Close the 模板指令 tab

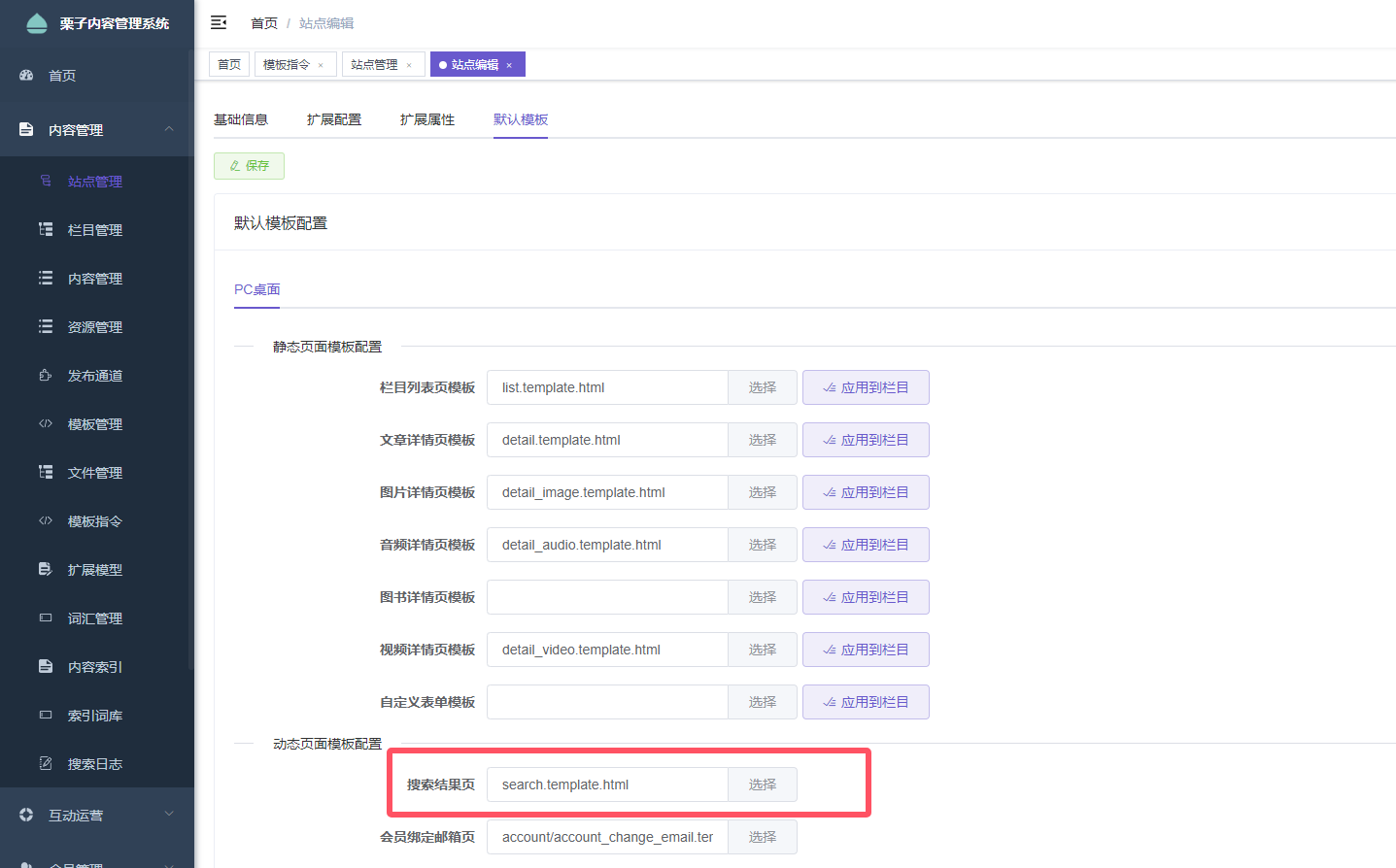coord(321,65)
